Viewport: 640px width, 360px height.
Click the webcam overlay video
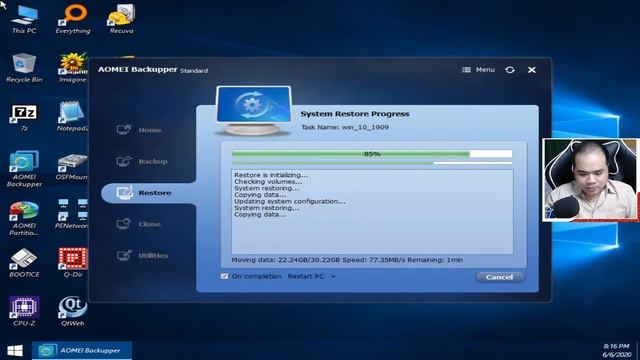[591, 180]
